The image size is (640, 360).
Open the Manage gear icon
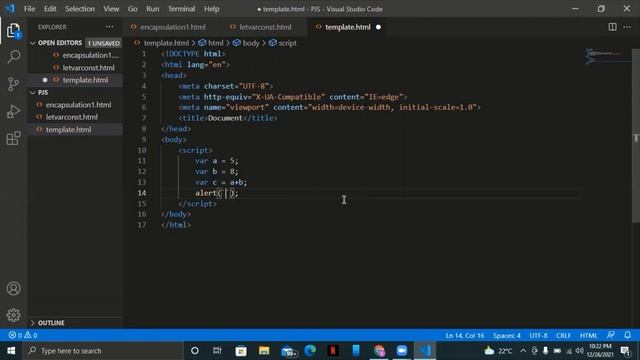(x=13, y=315)
